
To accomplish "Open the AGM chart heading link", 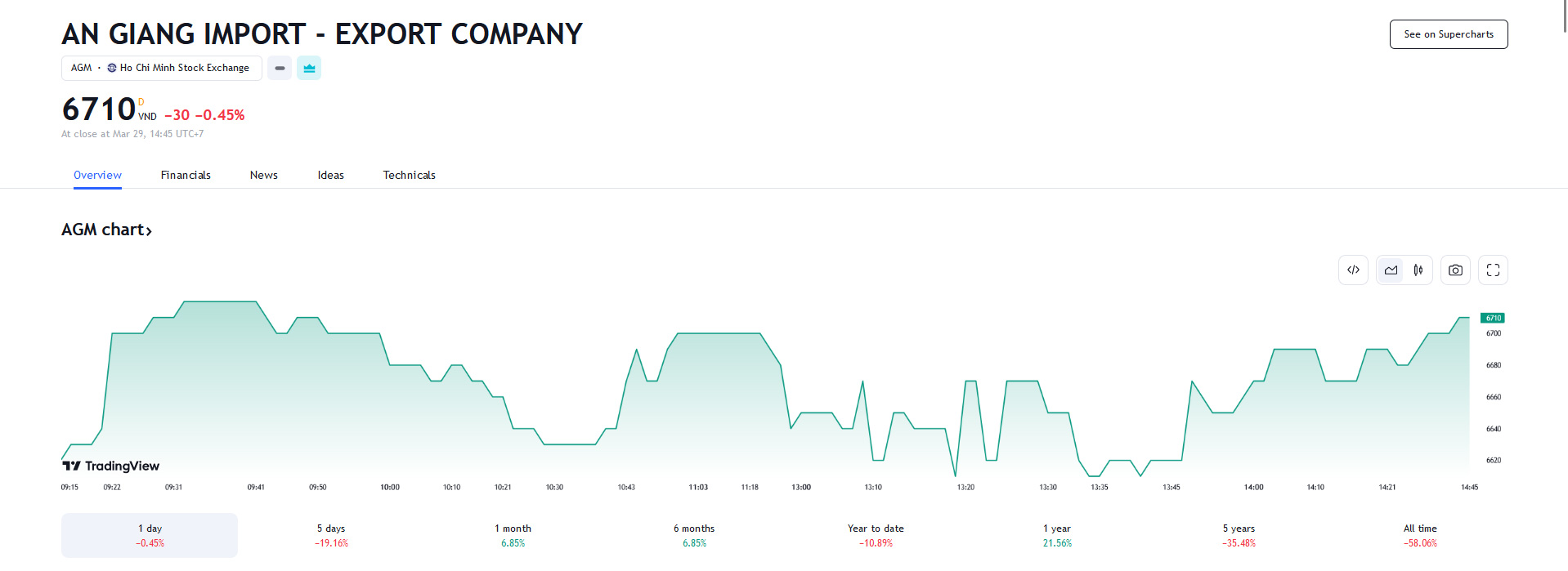I will (x=107, y=230).
